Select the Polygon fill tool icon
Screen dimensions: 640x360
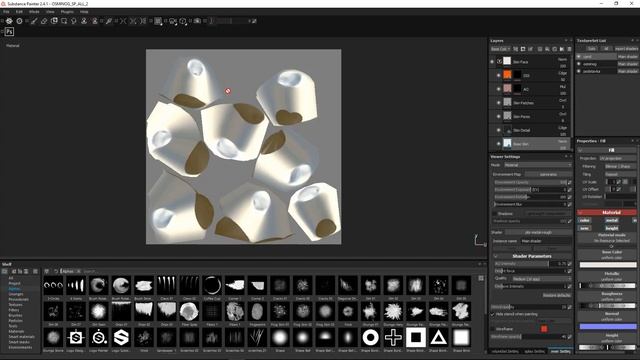(64, 21)
